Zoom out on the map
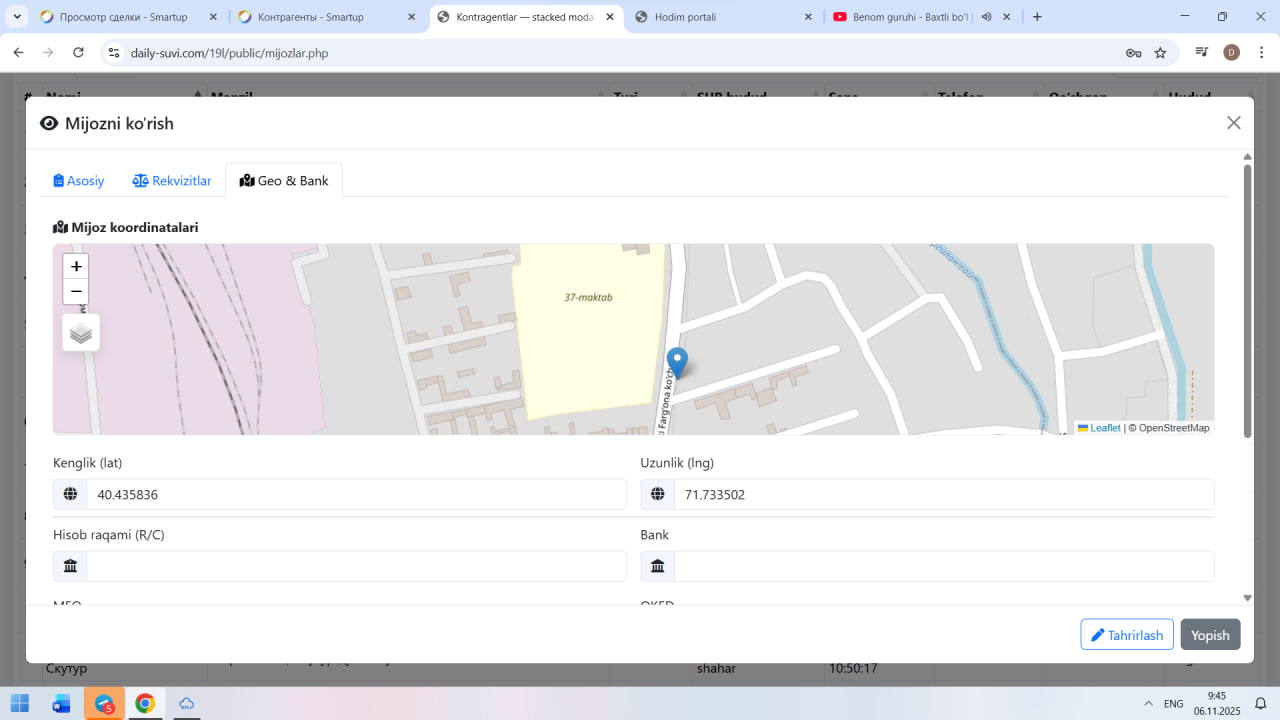The image size is (1280, 720). click(76, 292)
